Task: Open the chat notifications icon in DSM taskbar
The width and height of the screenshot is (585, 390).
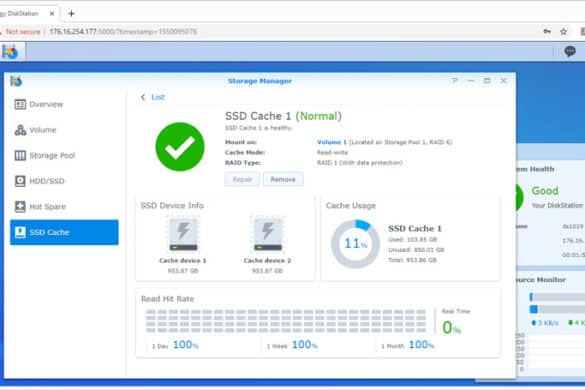Action: tap(570, 51)
